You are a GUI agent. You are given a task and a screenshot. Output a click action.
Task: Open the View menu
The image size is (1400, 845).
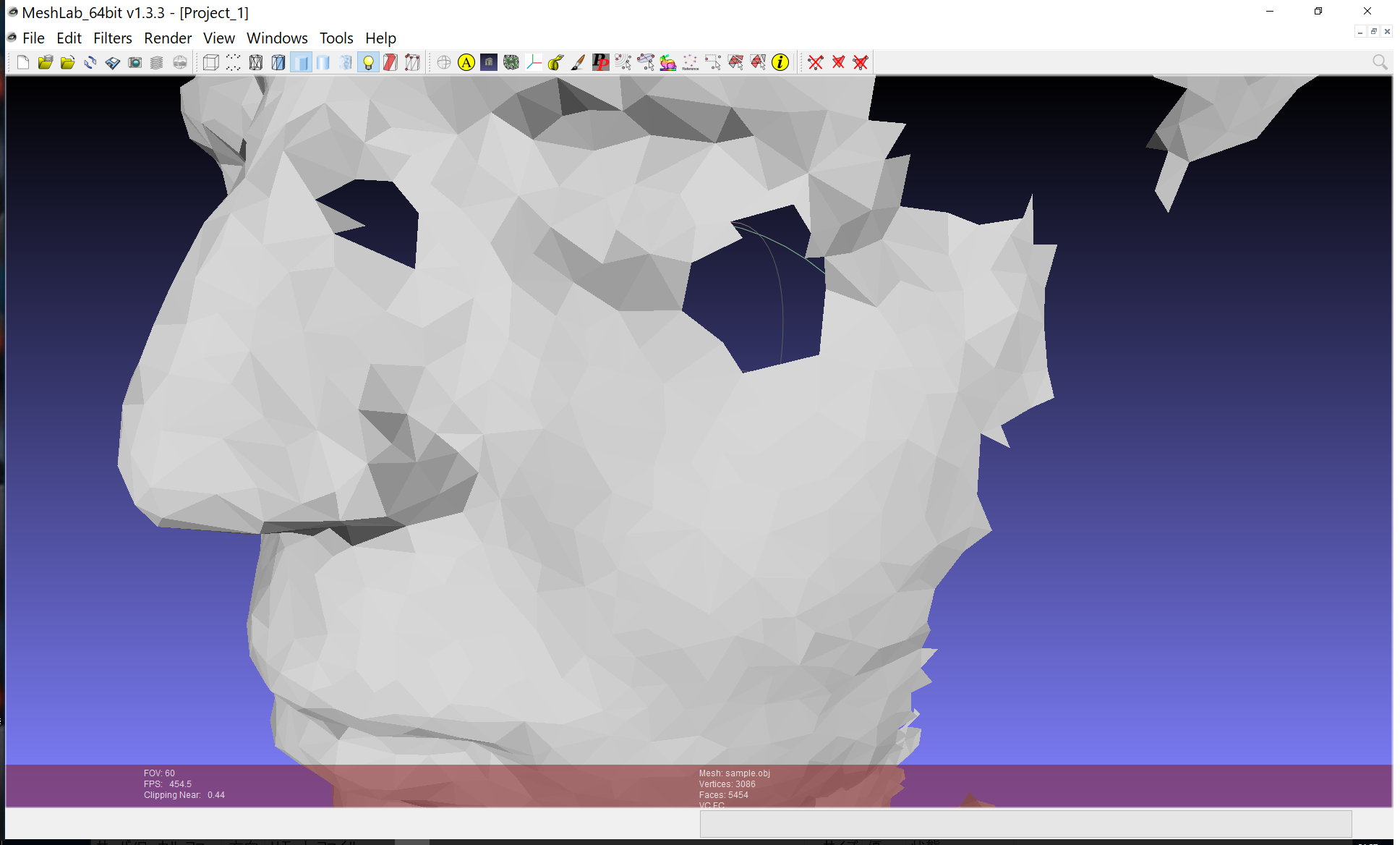218,38
